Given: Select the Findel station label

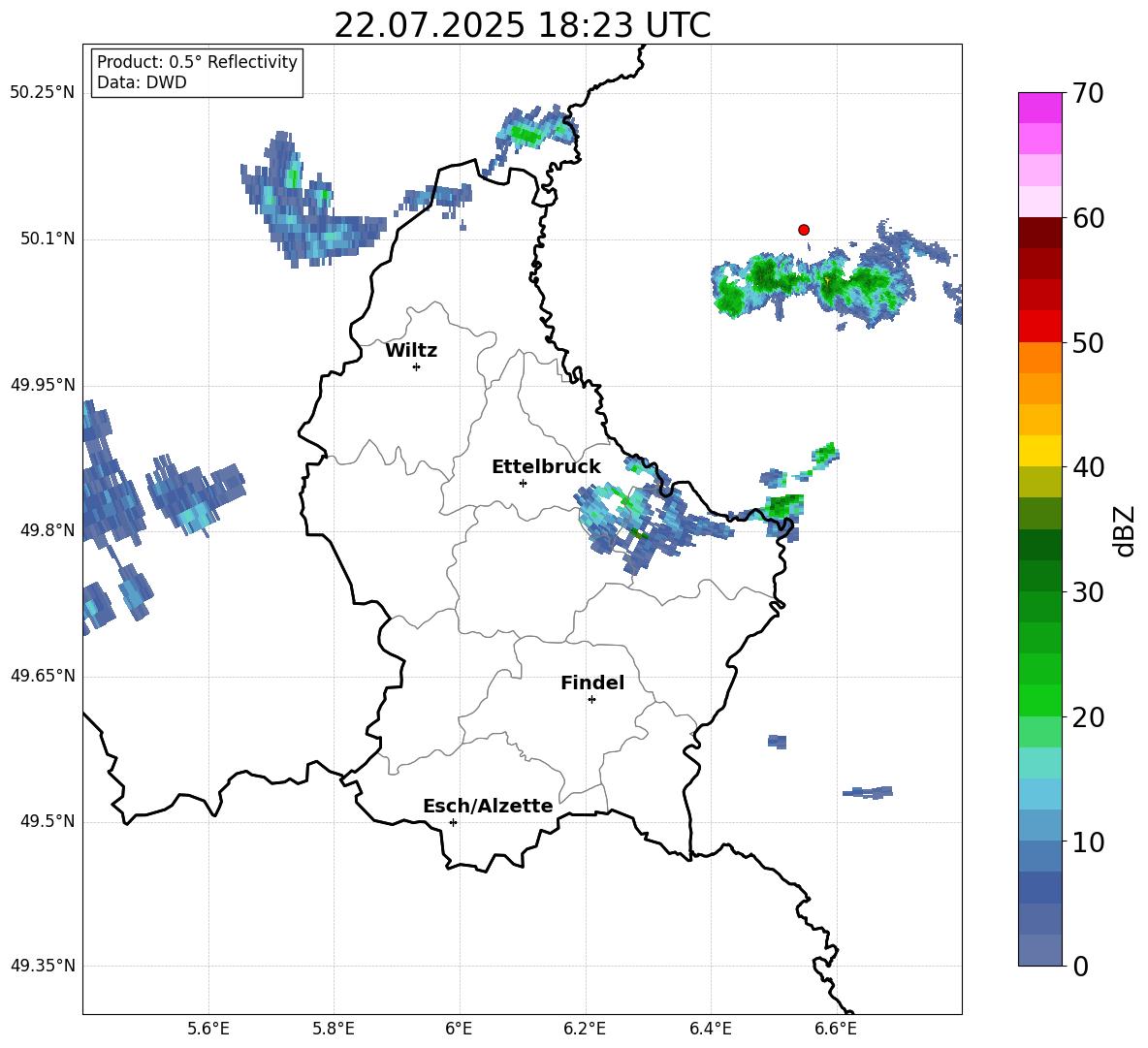Looking at the screenshot, I should click(592, 683).
